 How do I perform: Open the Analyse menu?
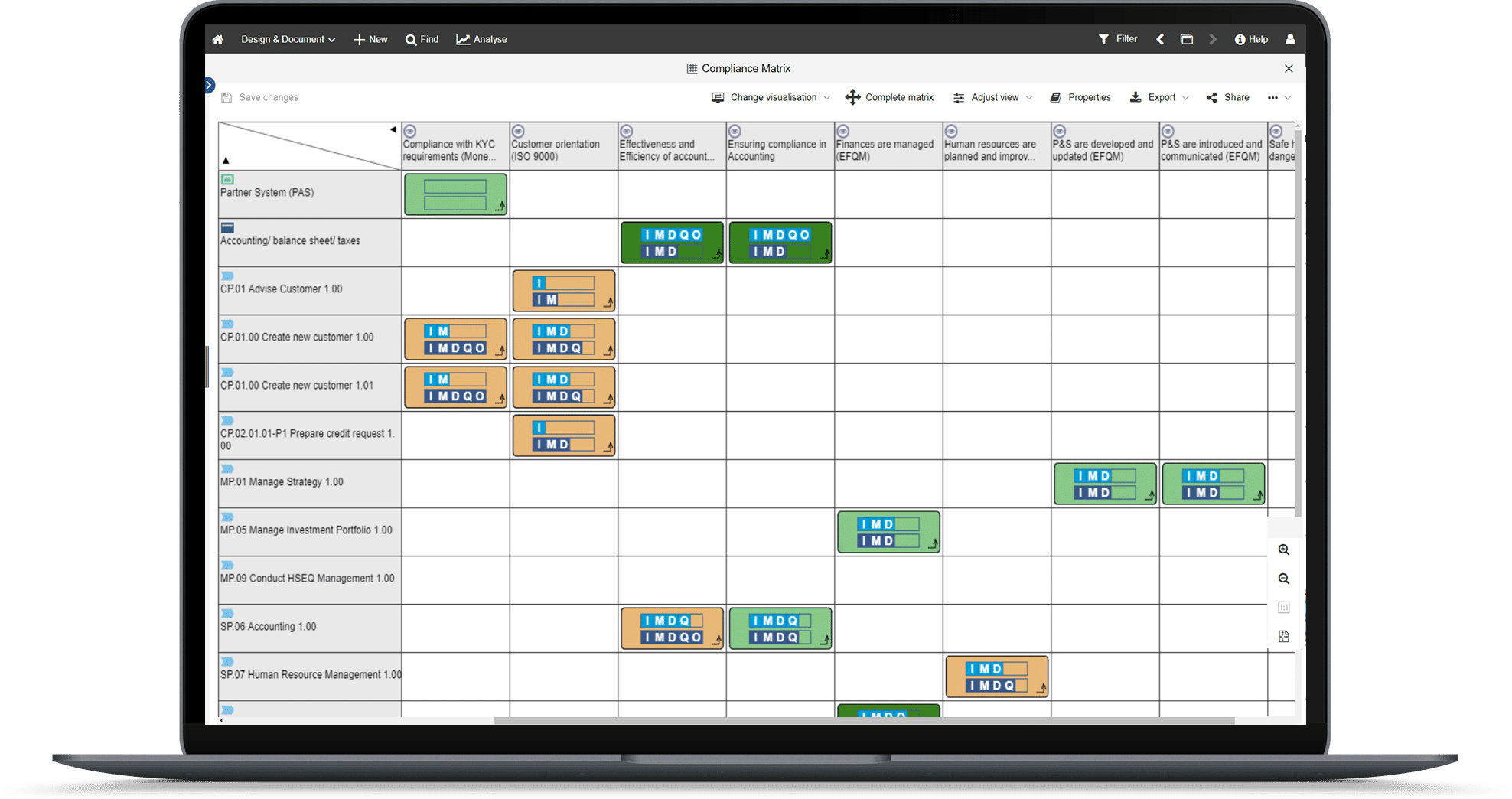[x=481, y=40]
